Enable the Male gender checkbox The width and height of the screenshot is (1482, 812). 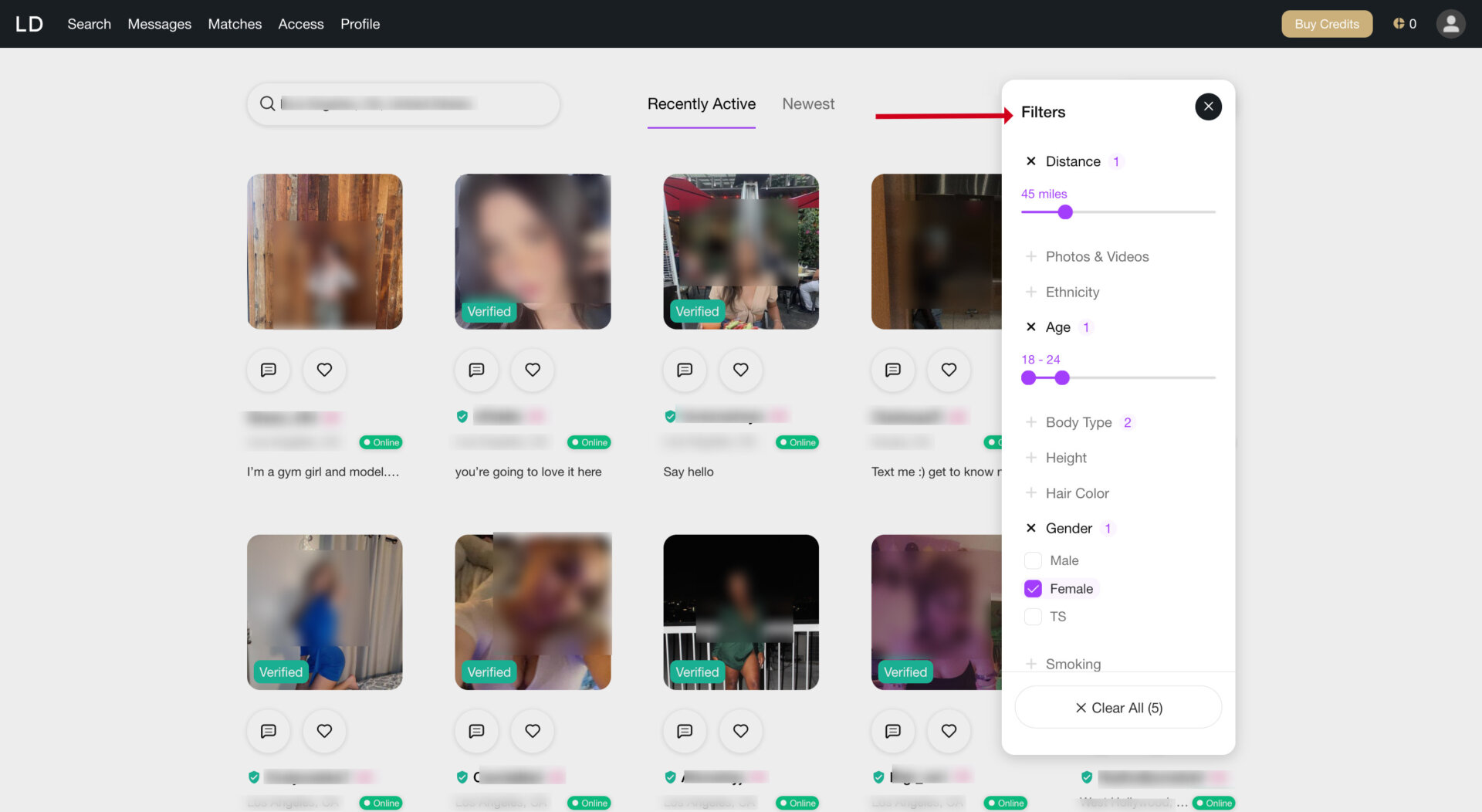tap(1033, 560)
